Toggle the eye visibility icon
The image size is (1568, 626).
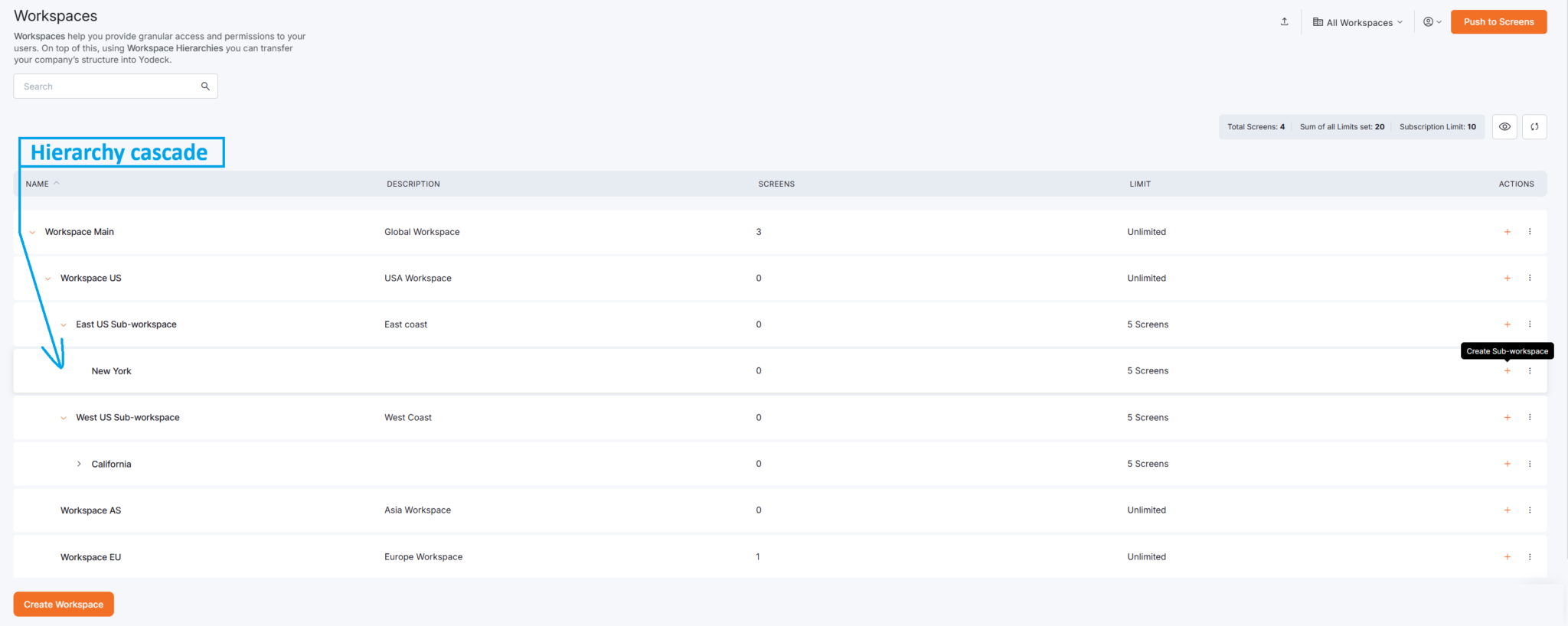tap(1504, 127)
